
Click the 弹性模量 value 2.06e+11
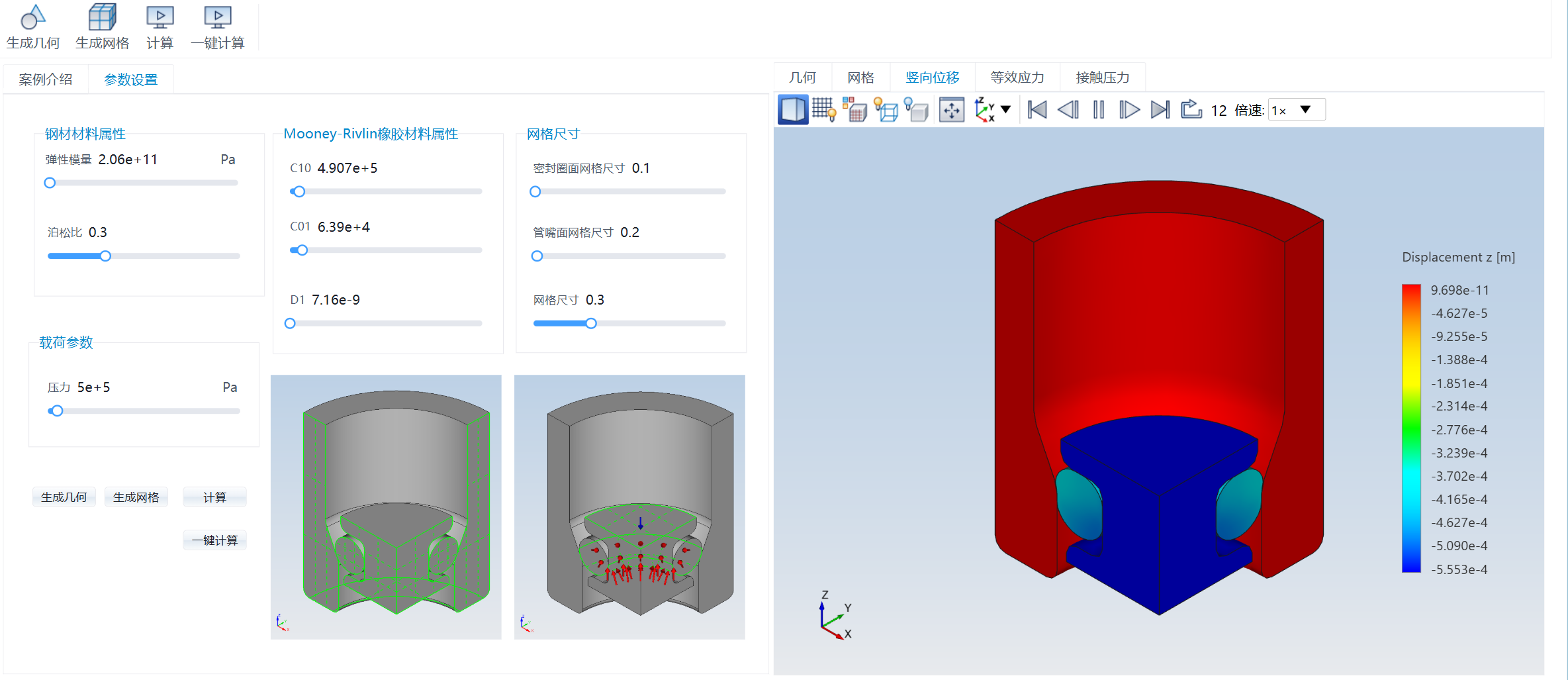point(128,160)
